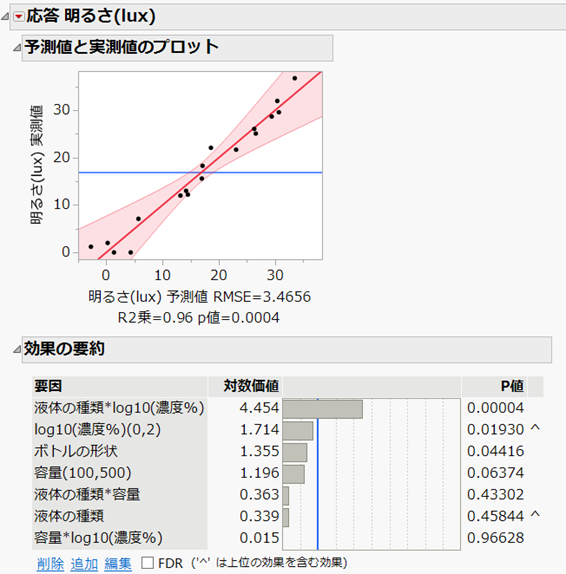Click the 明るさ(lux) 実測値 y-axis label

pyautogui.click(x=36, y=164)
